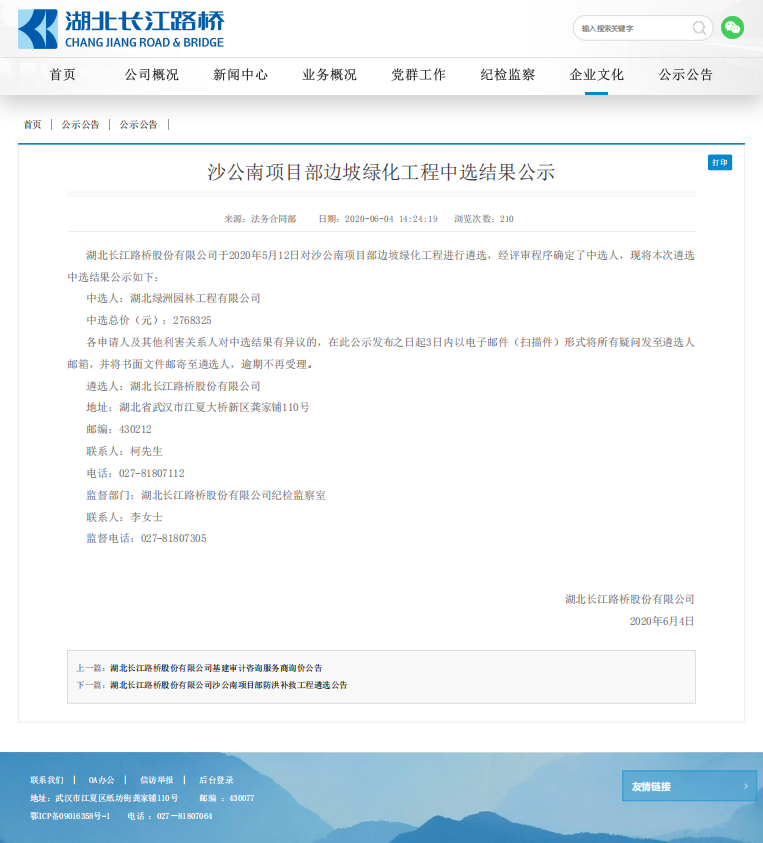Click 联系我们 in the footer
The width and height of the screenshot is (763, 843).
point(47,780)
